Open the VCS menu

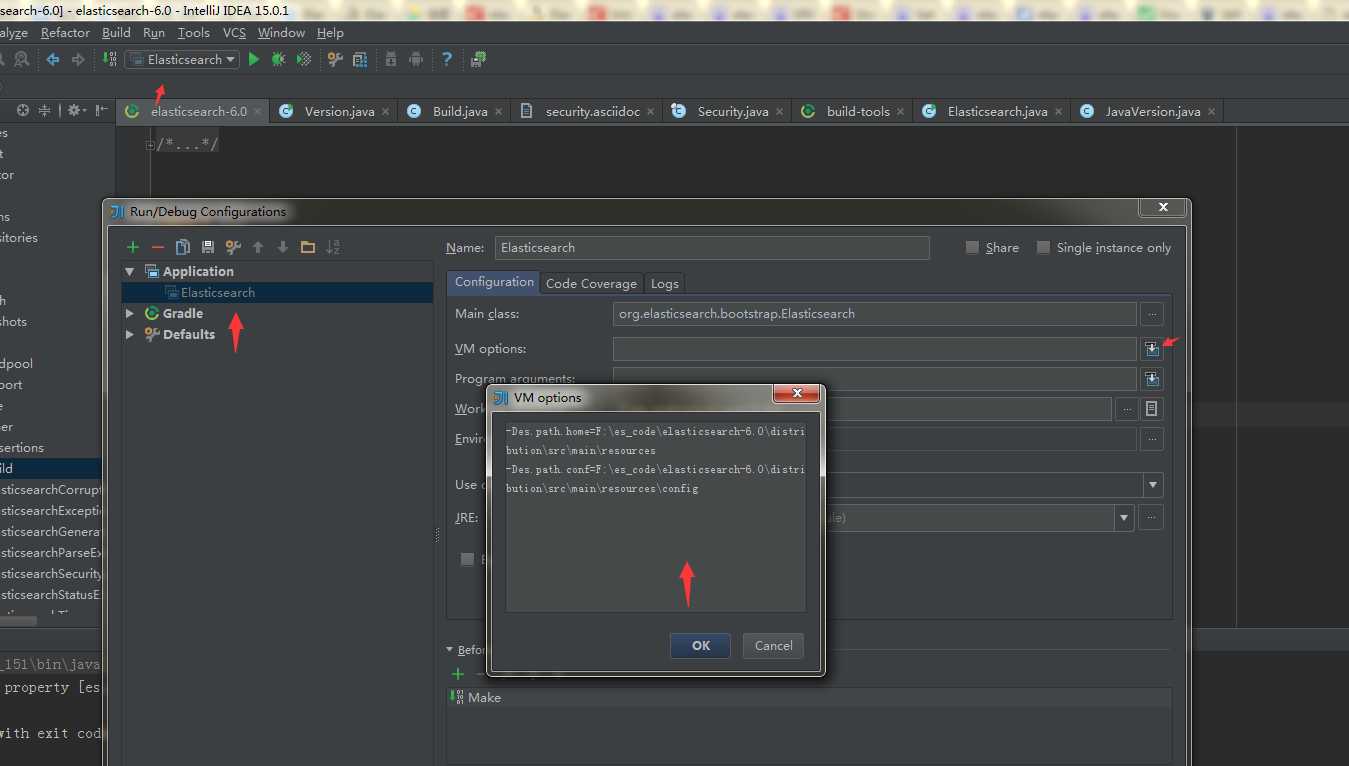[234, 33]
